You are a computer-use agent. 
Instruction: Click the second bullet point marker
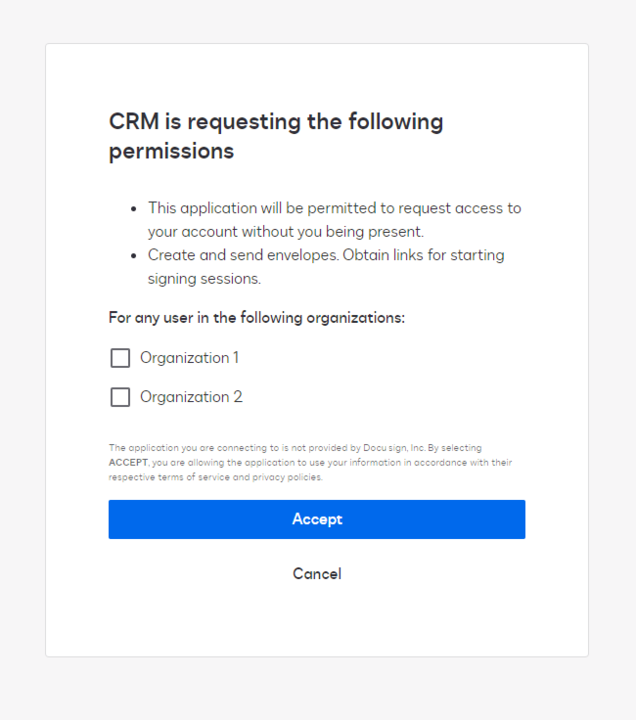[134, 256]
